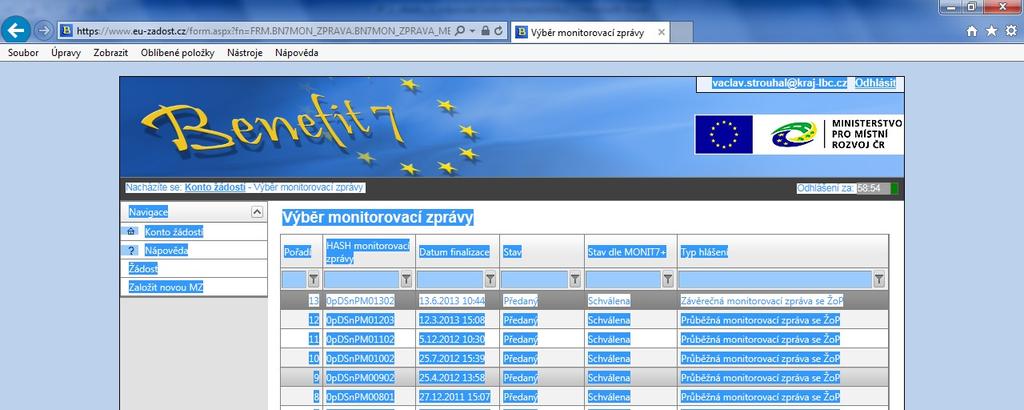Click the filter funnel for Stav dle MONIT7+
Image resolution: width=1024 pixels, height=410 pixels.
click(667, 279)
